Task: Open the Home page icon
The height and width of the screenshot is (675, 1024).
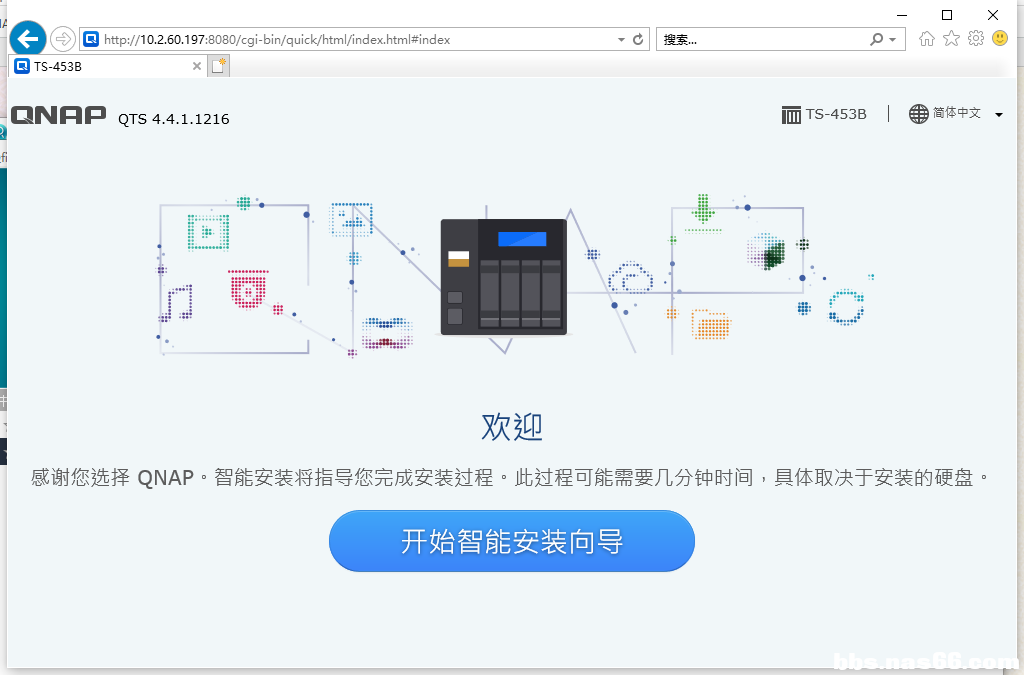Action: point(927,38)
